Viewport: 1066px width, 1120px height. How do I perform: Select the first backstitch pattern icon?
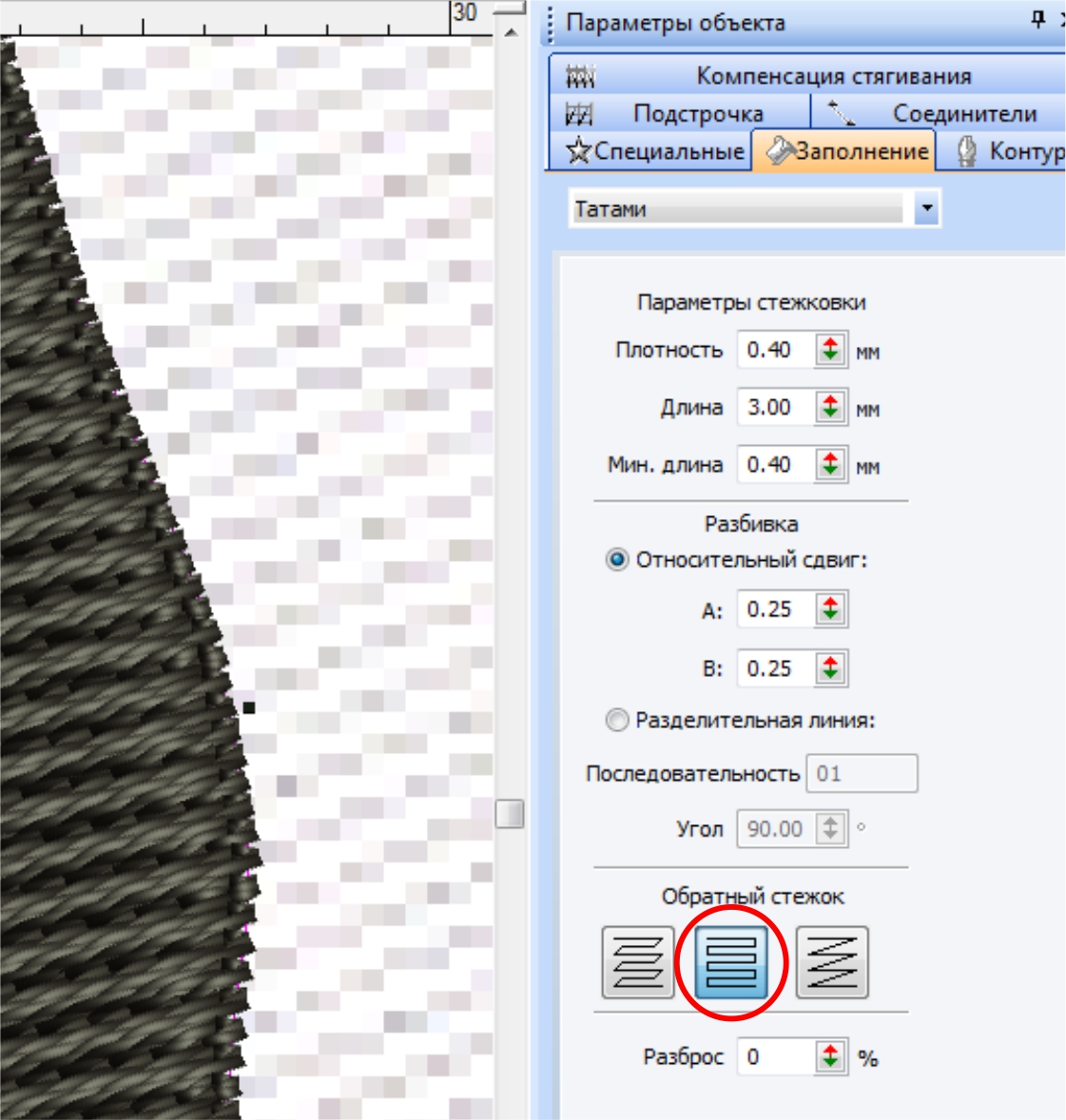click(638, 962)
